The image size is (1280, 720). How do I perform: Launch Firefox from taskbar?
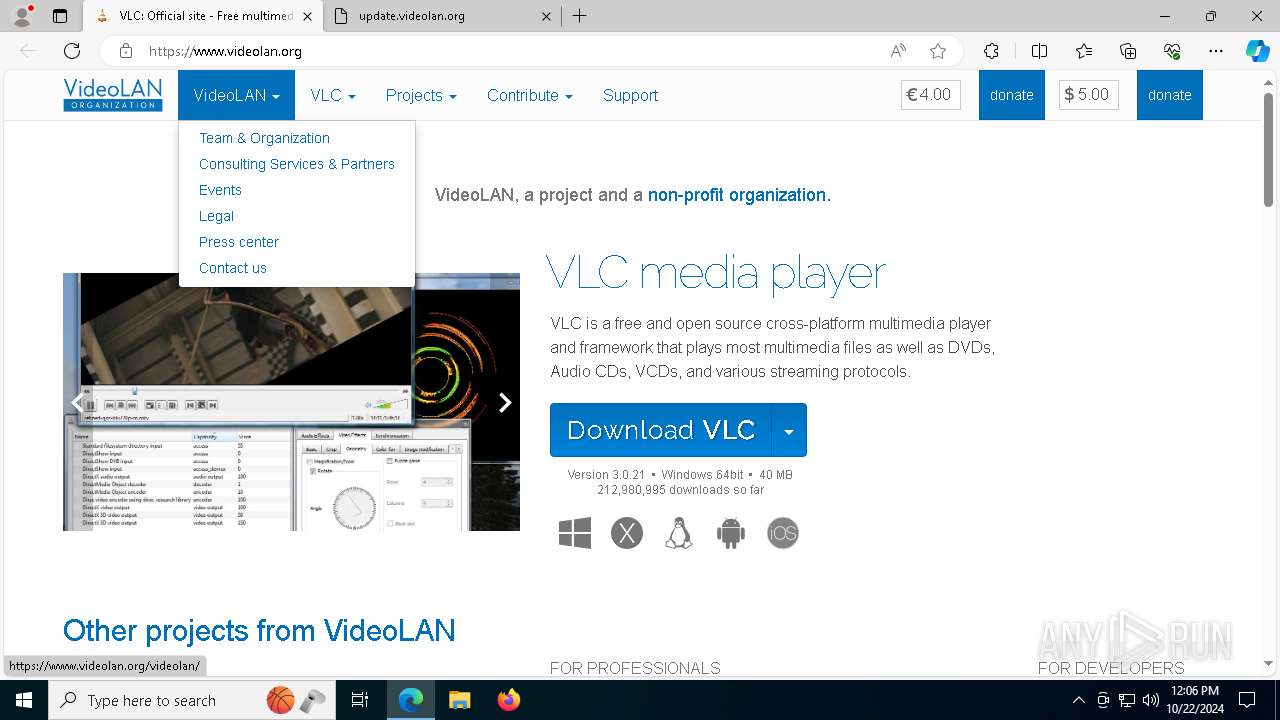tap(509, 700)
